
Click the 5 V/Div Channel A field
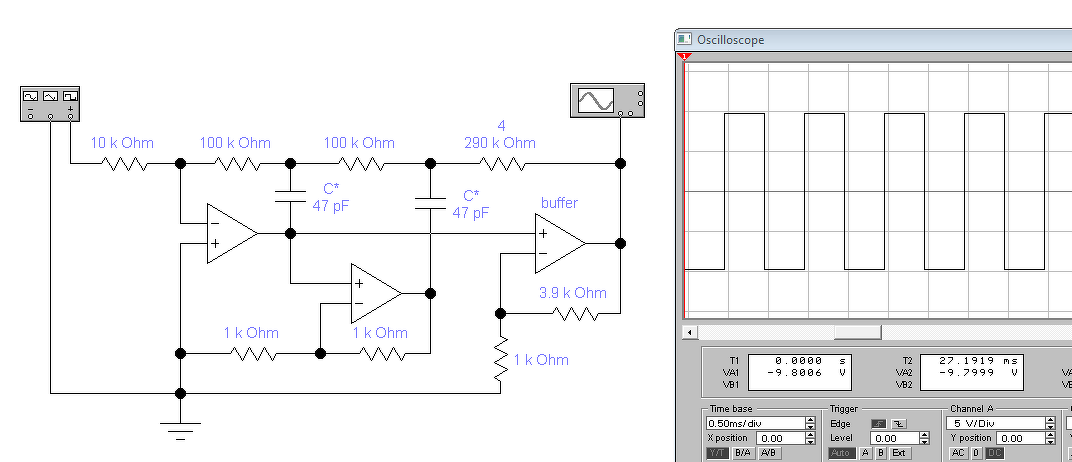(x=997, y=424)
